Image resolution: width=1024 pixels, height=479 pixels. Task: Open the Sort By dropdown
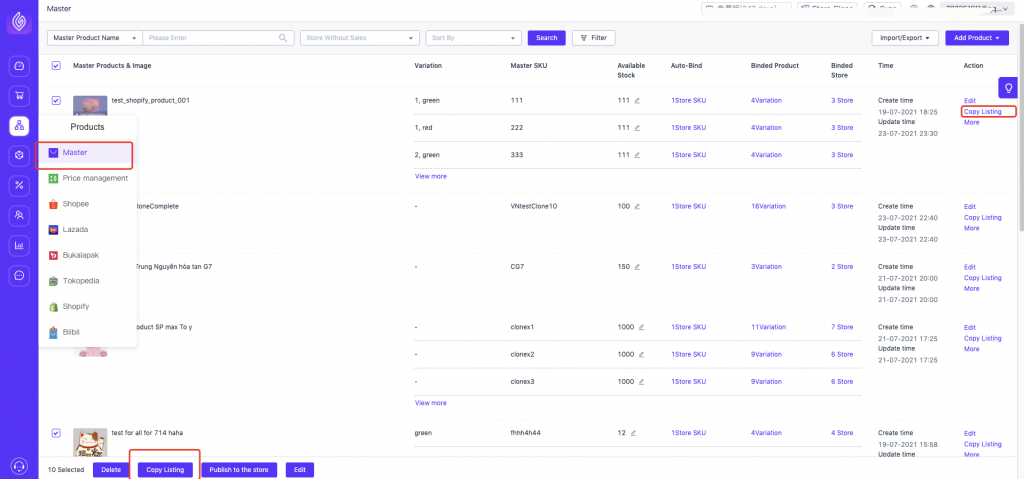(x=473, y=38)
